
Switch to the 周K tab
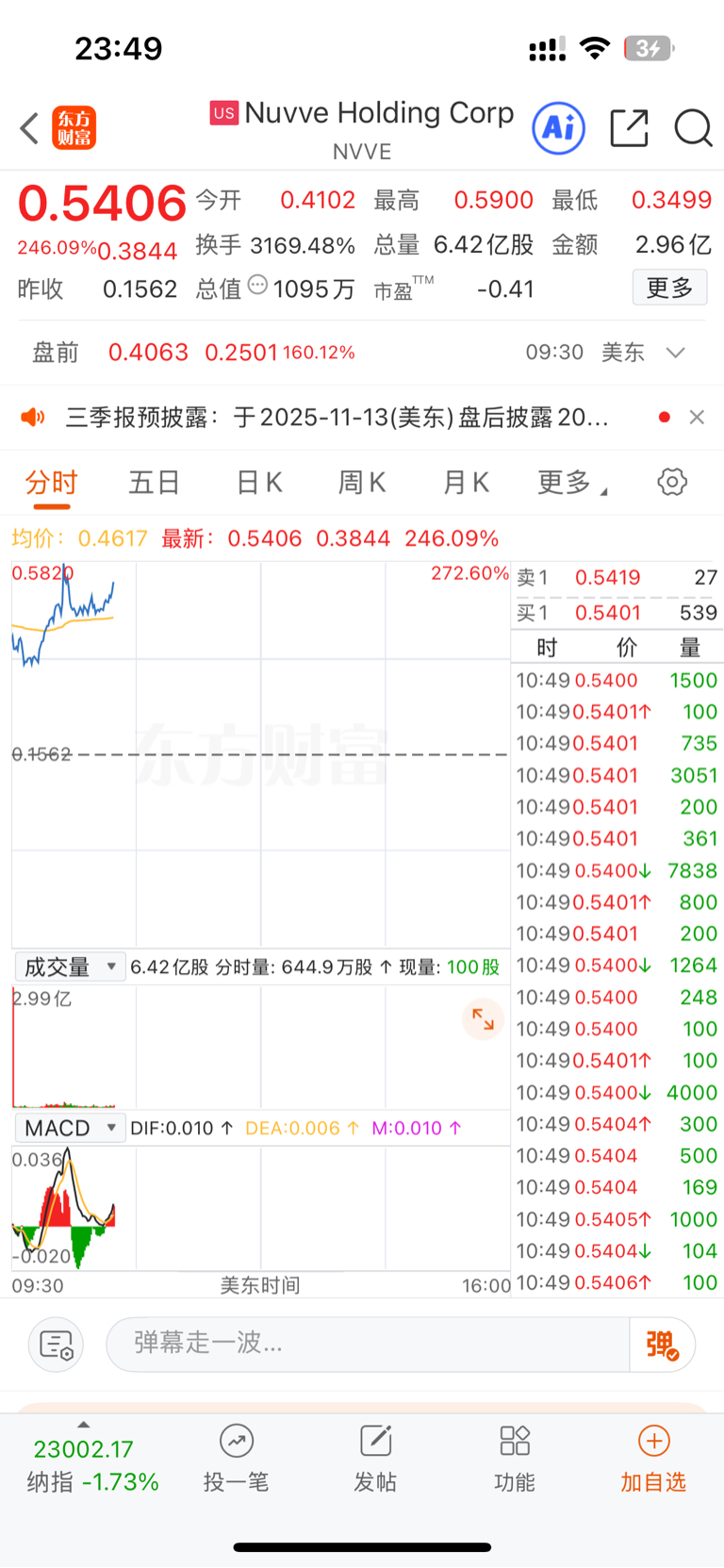coord(362,483)
